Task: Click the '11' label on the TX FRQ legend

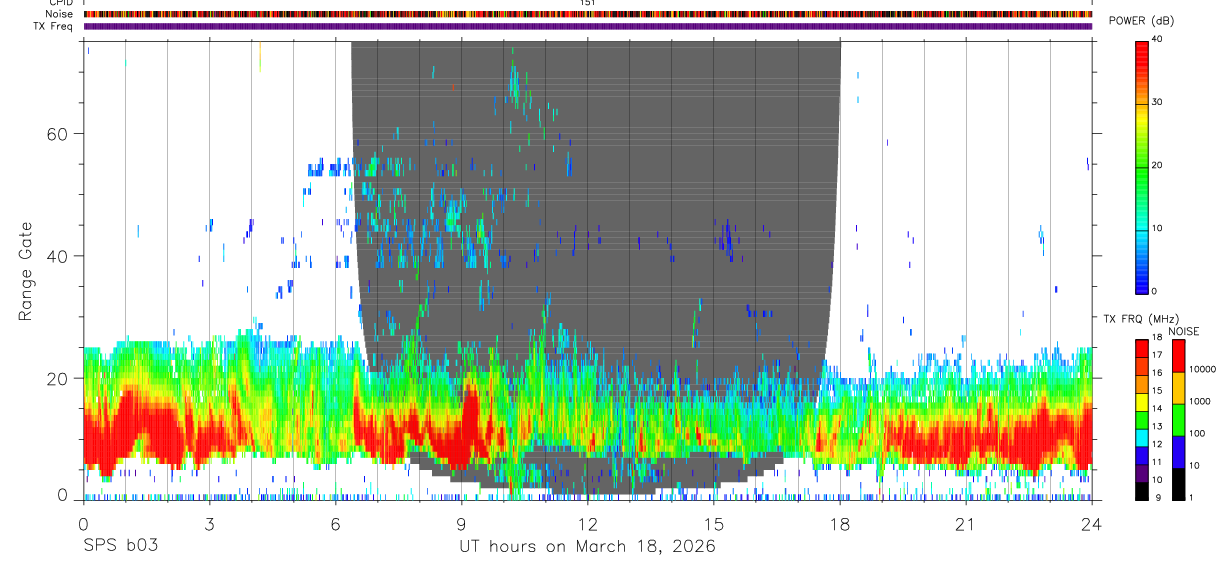Action: point(1156,464)
